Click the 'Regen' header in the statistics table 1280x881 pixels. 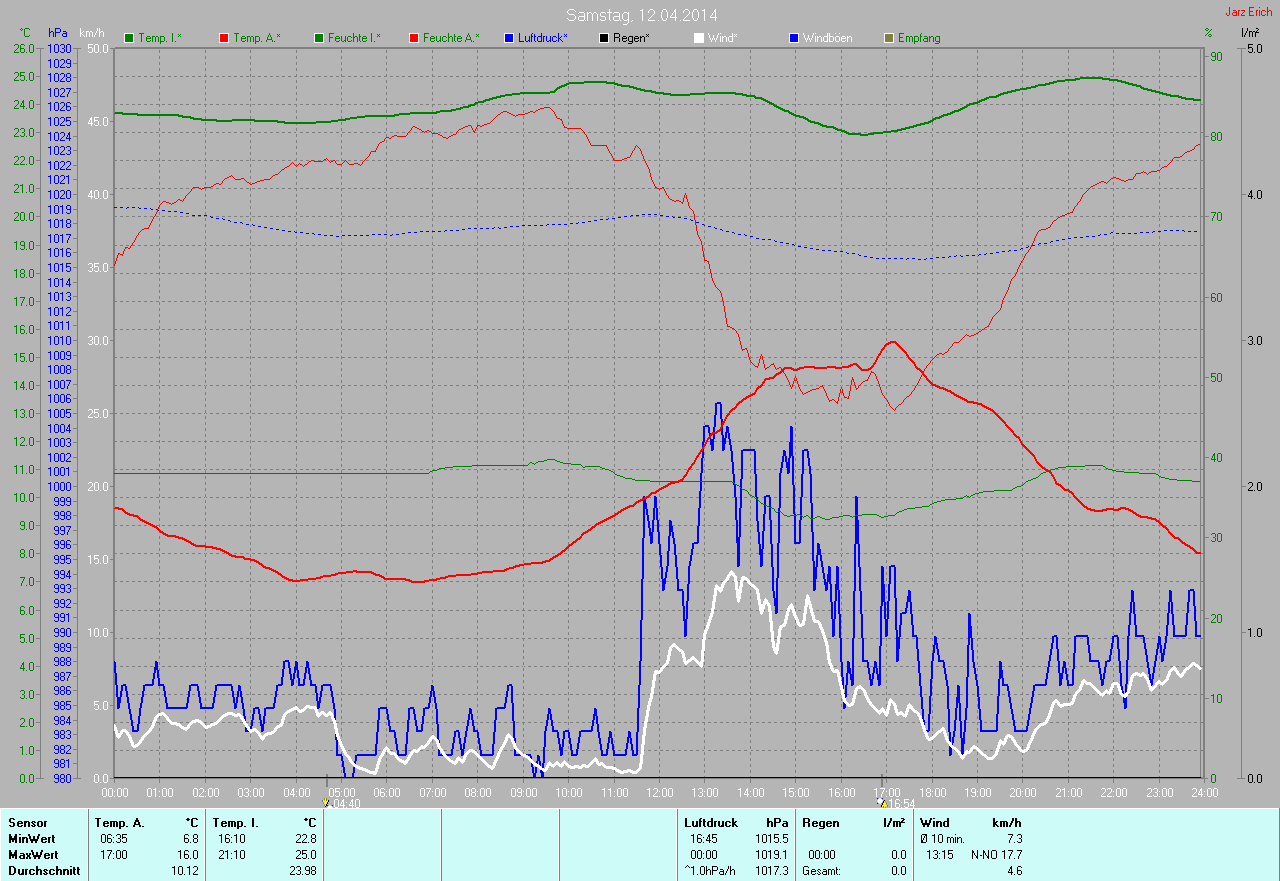(x=819, y=823)
